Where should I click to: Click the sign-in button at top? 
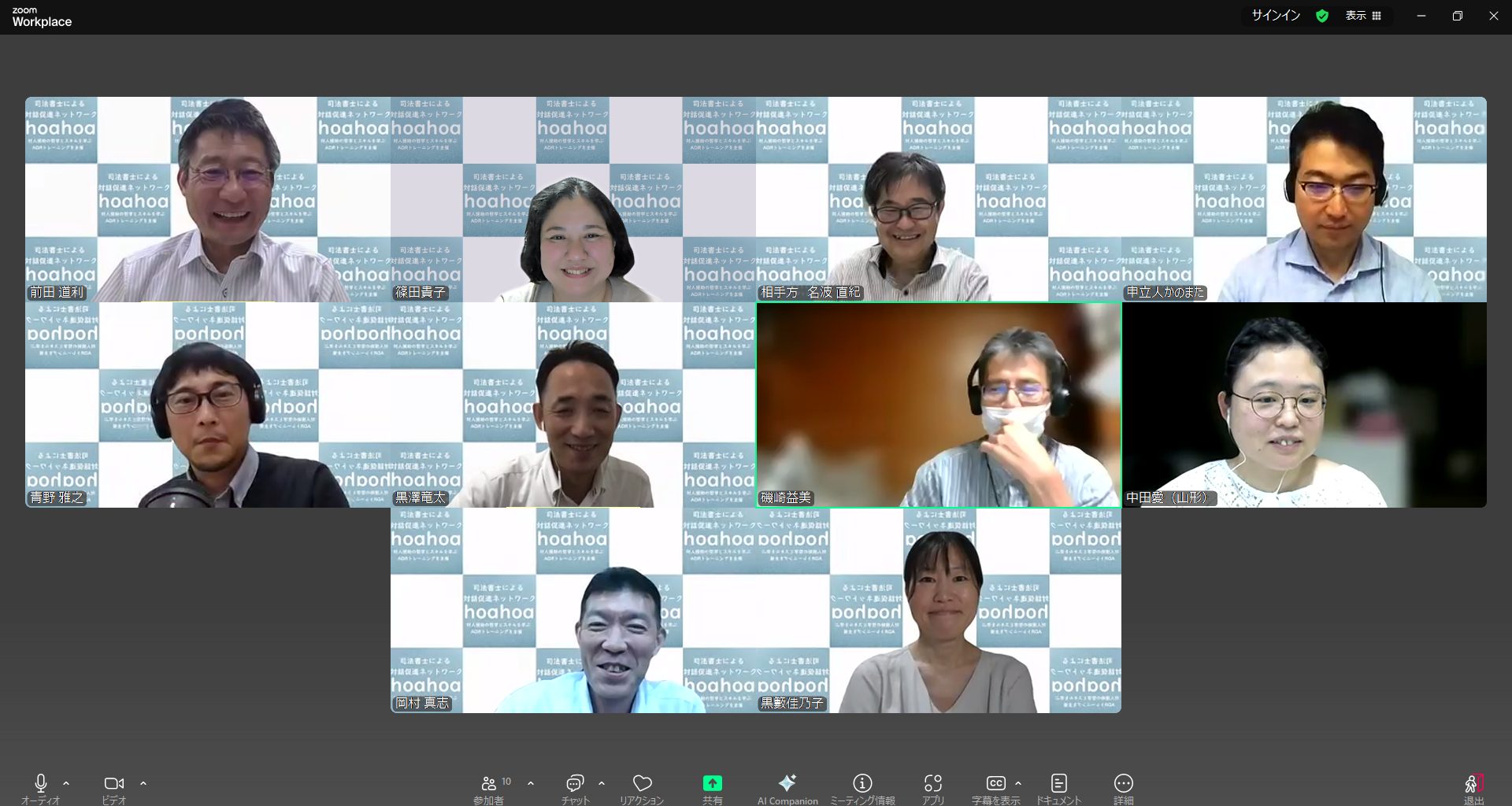tap(1276, 16)
